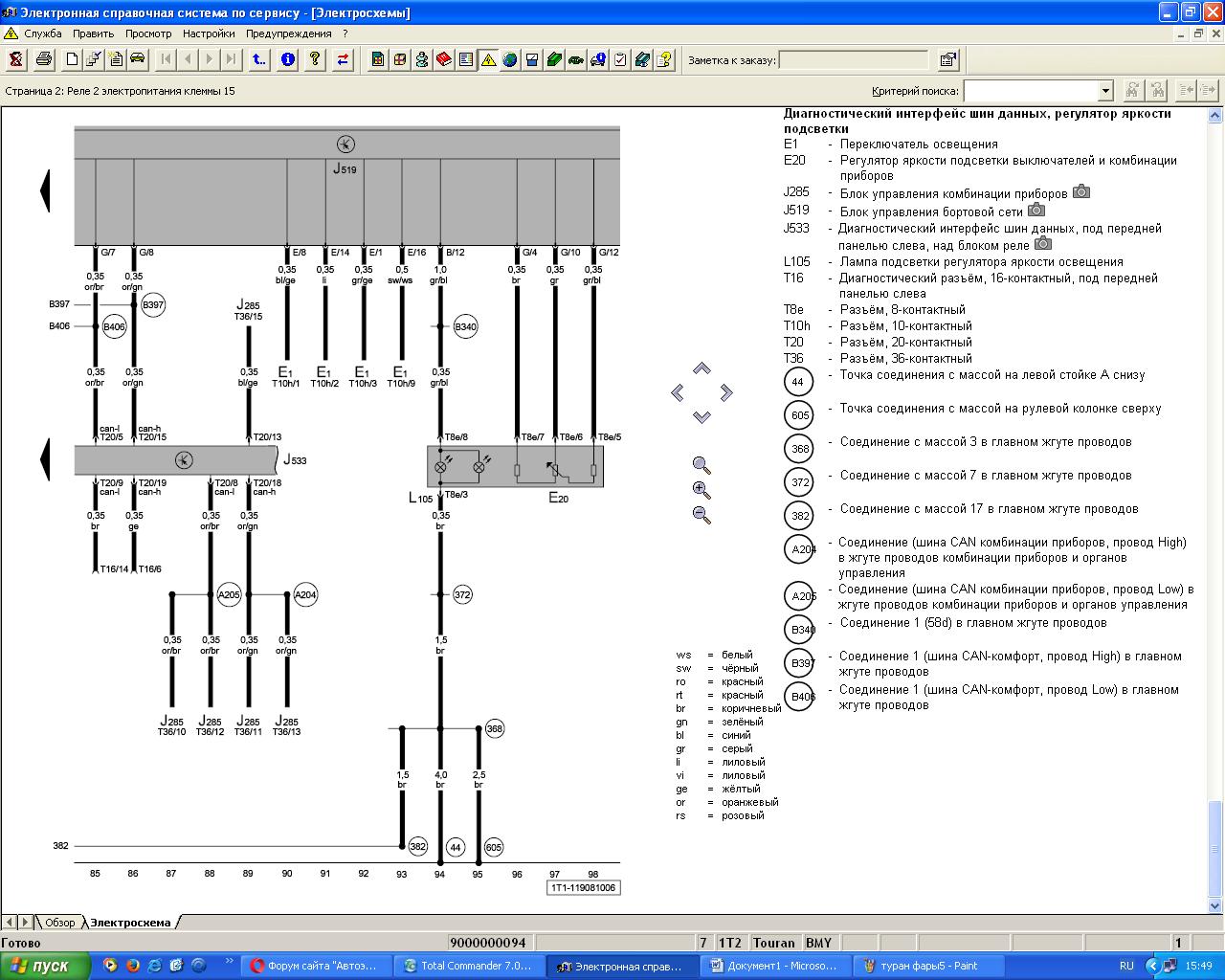Click the 'Форум сайта' browser taskbar button
The height and width of the screenshot is (980, 1225).
[317, 966]
